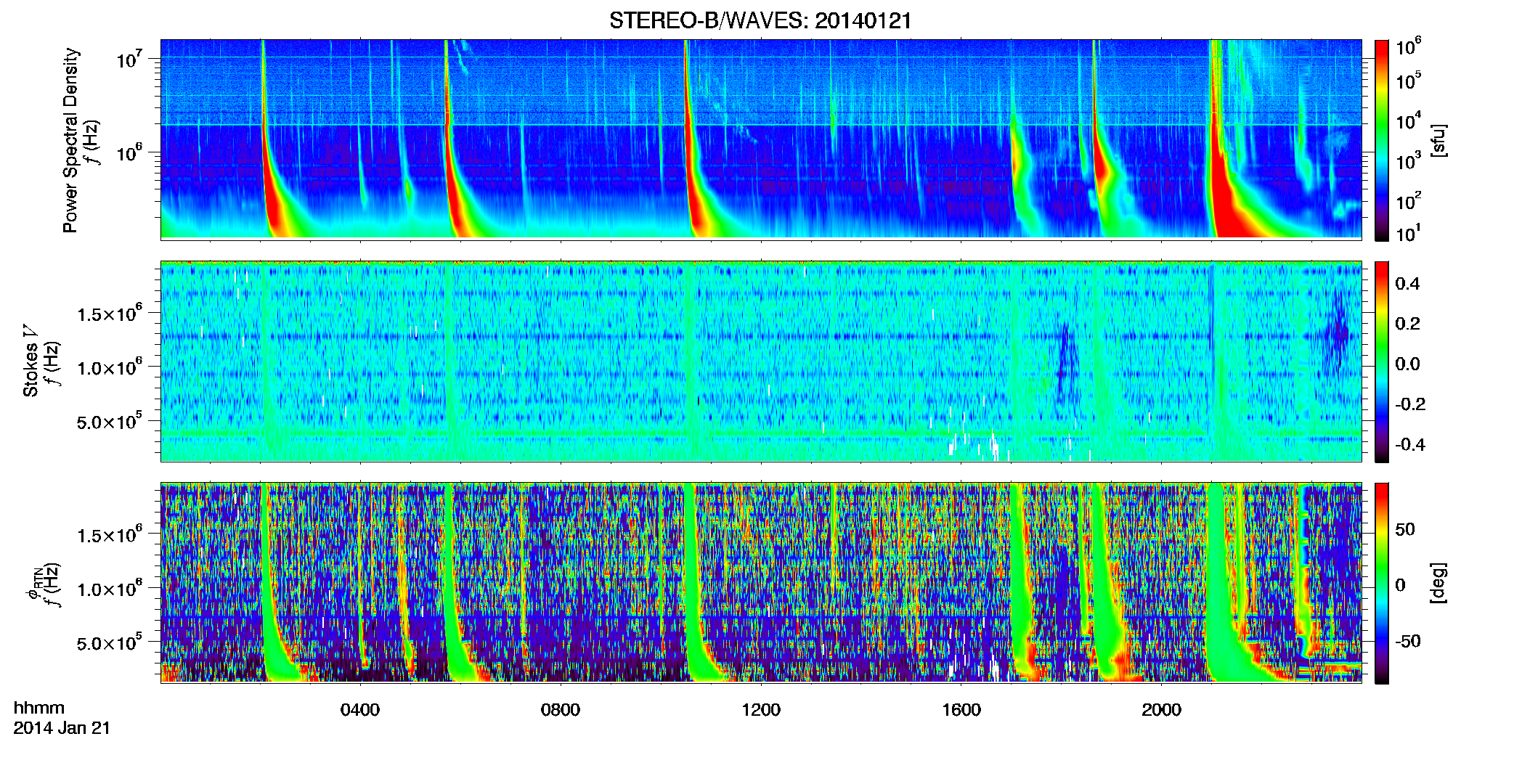Click the Power Spectral Density axis label

pos(70,140)
